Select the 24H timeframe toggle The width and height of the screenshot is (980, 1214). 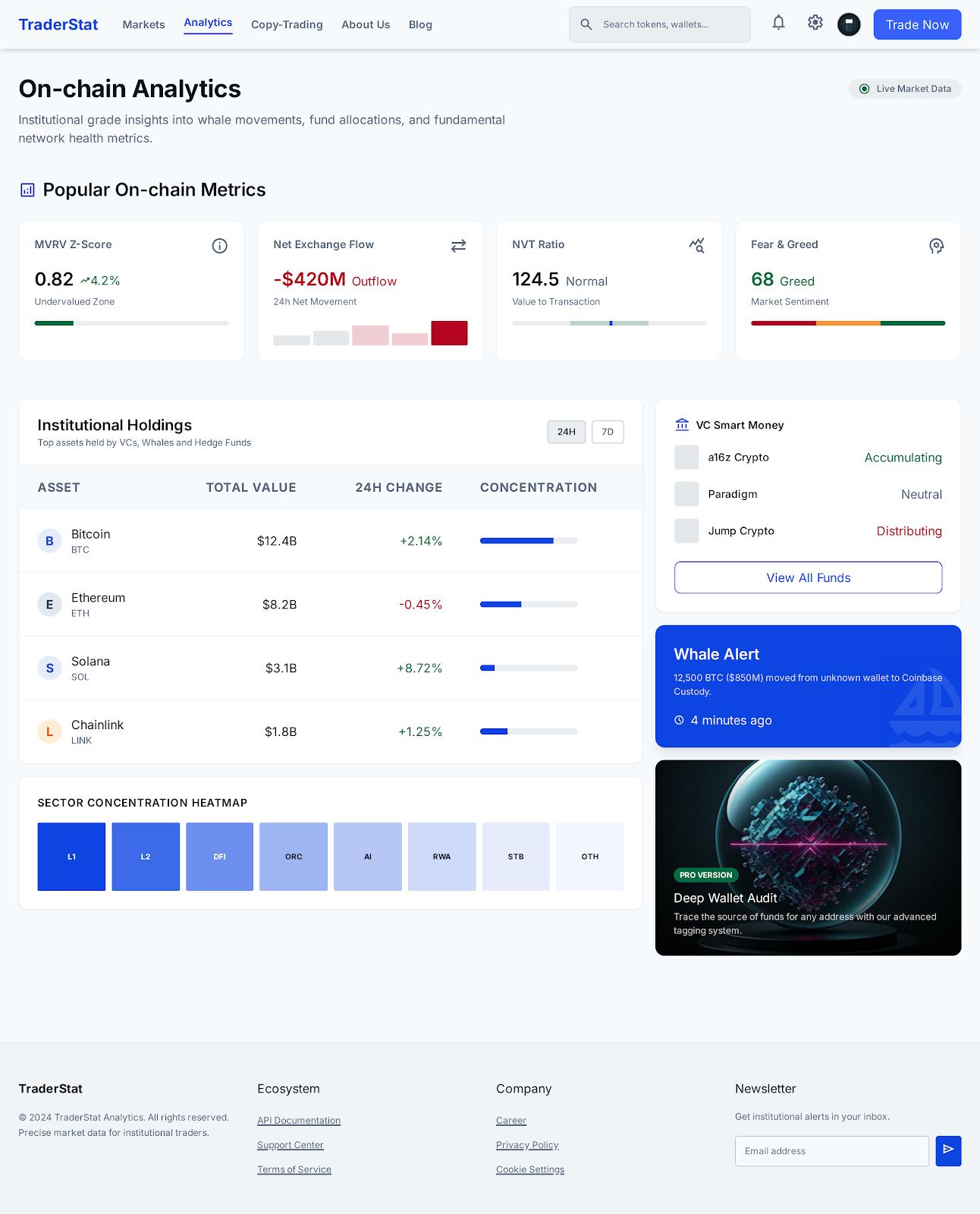pyautogui.click(x=567, y=432)
